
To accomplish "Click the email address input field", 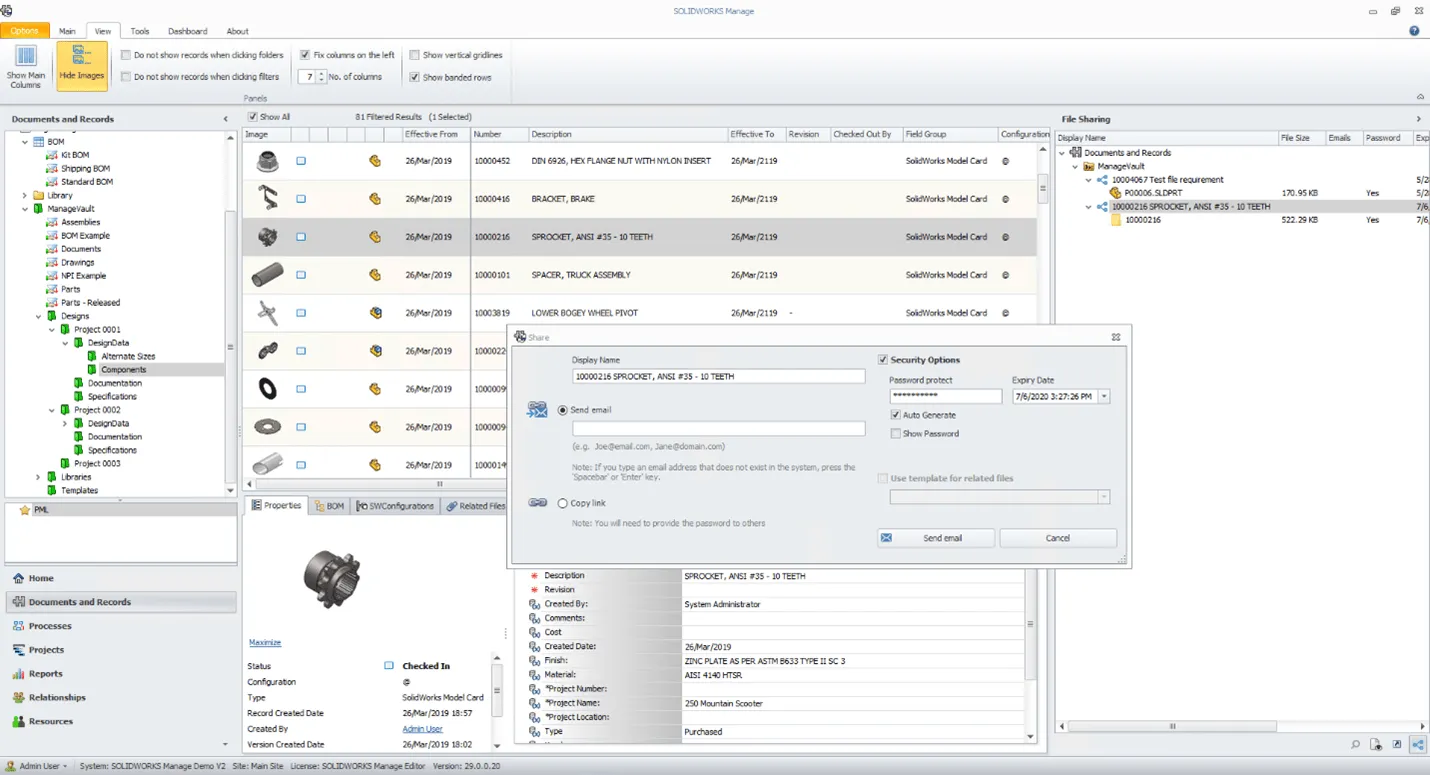I will 718,430.
